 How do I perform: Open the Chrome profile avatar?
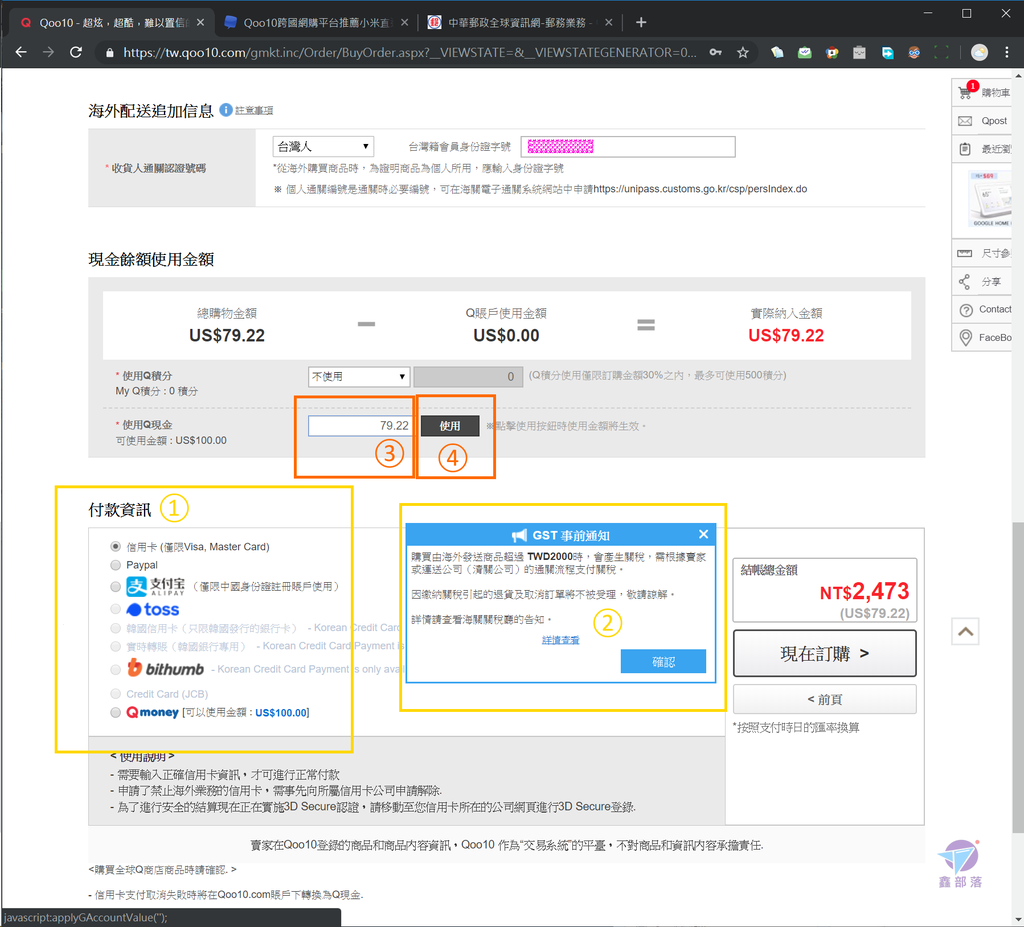click(x=979, y=52)
